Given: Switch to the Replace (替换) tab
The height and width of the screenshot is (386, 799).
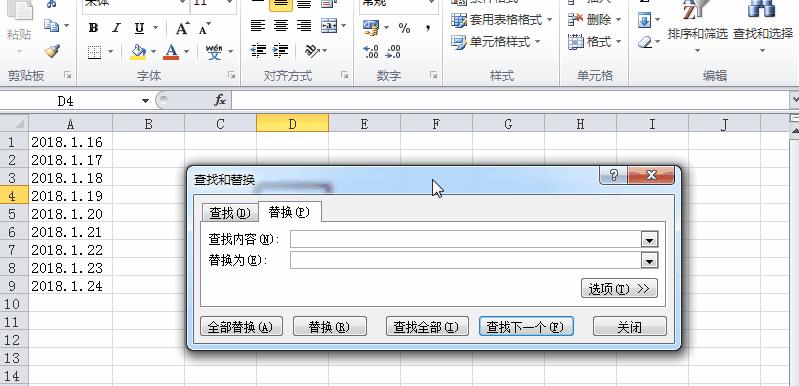Looking at the screenshot, I should tap(290, 212).
